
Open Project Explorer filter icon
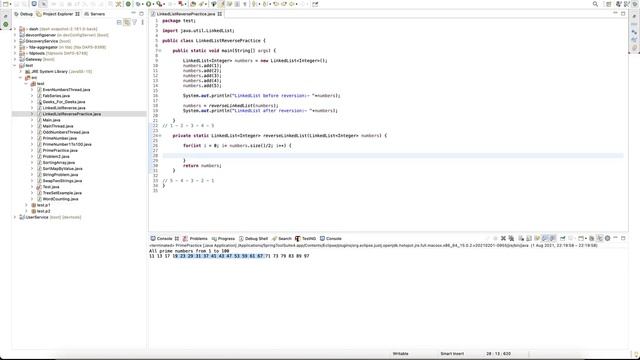(x=135, y=22)
